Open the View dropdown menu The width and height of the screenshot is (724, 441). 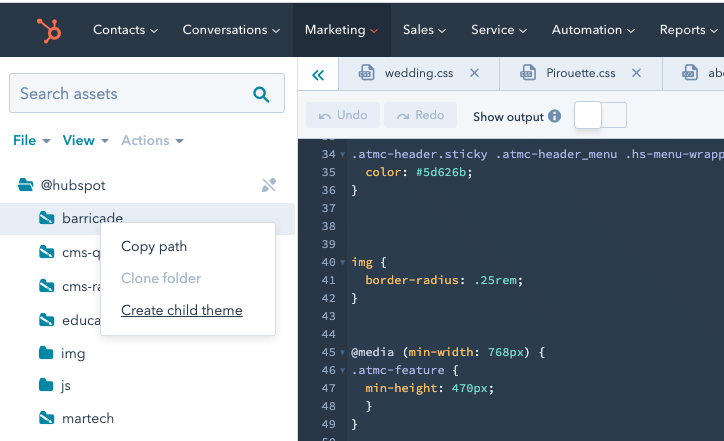(86, 141)
